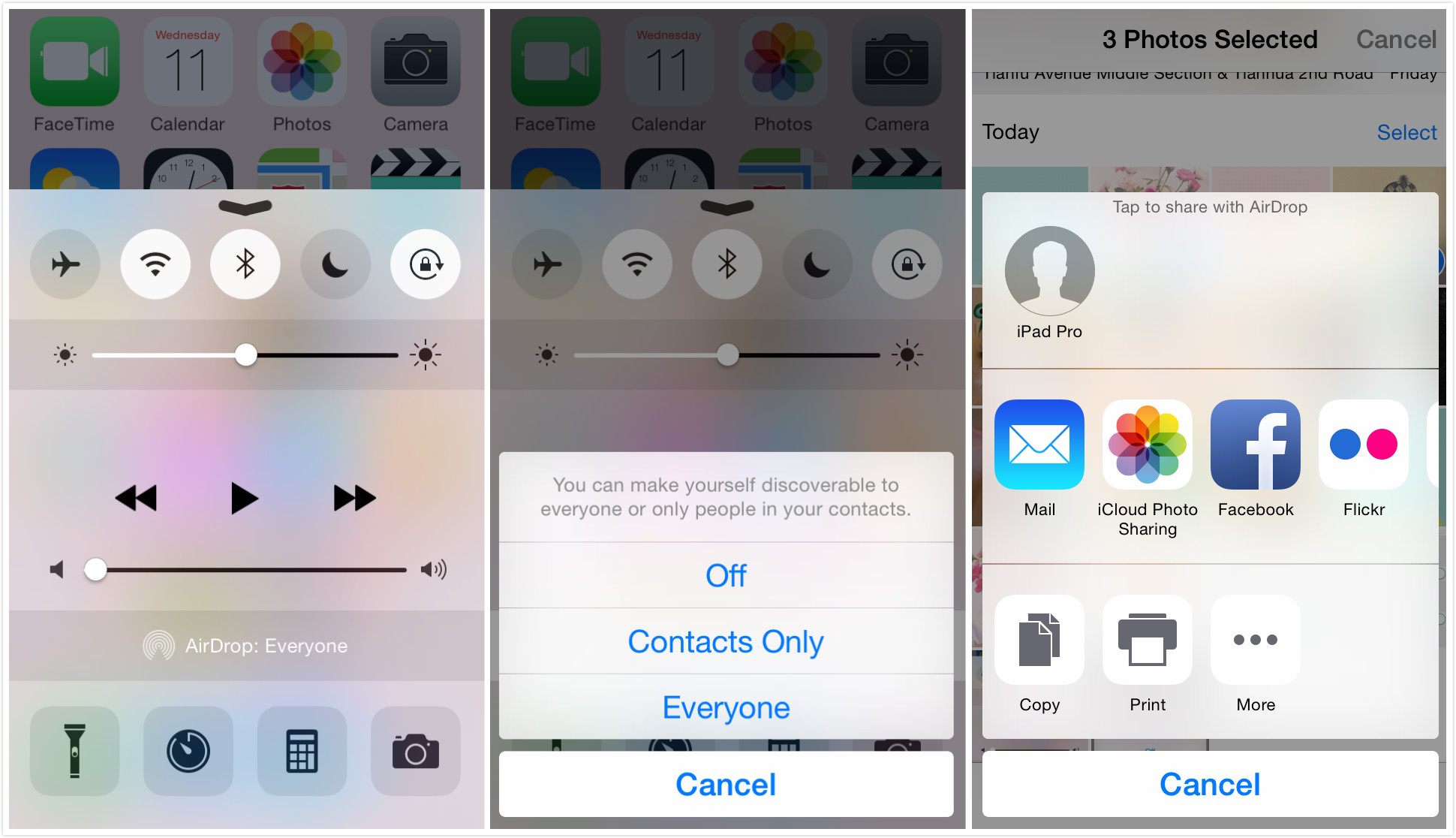
Task: Adjust the brightness slider
Action: [241, 356]
